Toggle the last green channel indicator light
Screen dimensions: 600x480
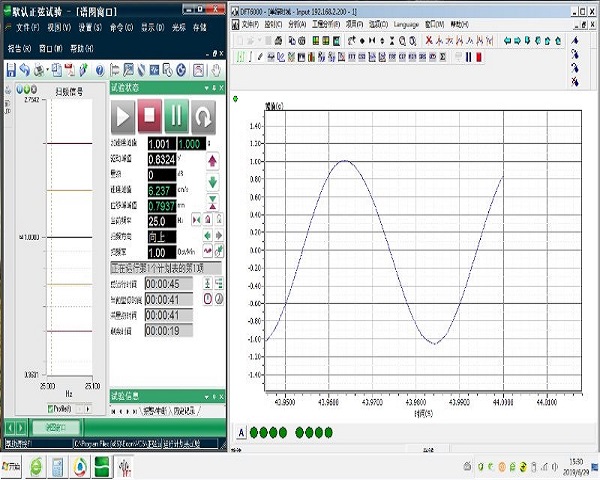pyautogui.click(x=327, y=432)
